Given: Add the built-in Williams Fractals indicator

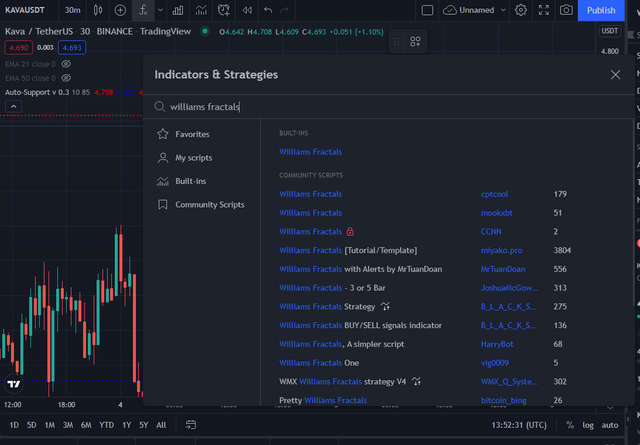Looking at the screenshot, I should pos(311,152).
